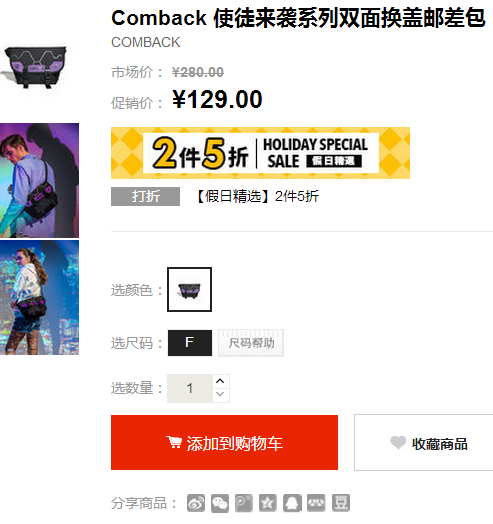The height and width of the screenshot is (524, 493).
Task: View thumbnail of man wearing the bag
Action: pyautogui.click(x=39, y=180)
